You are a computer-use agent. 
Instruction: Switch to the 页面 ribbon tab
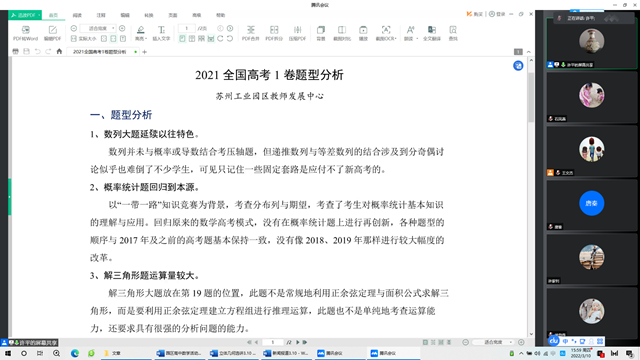(x=173, y=15)
